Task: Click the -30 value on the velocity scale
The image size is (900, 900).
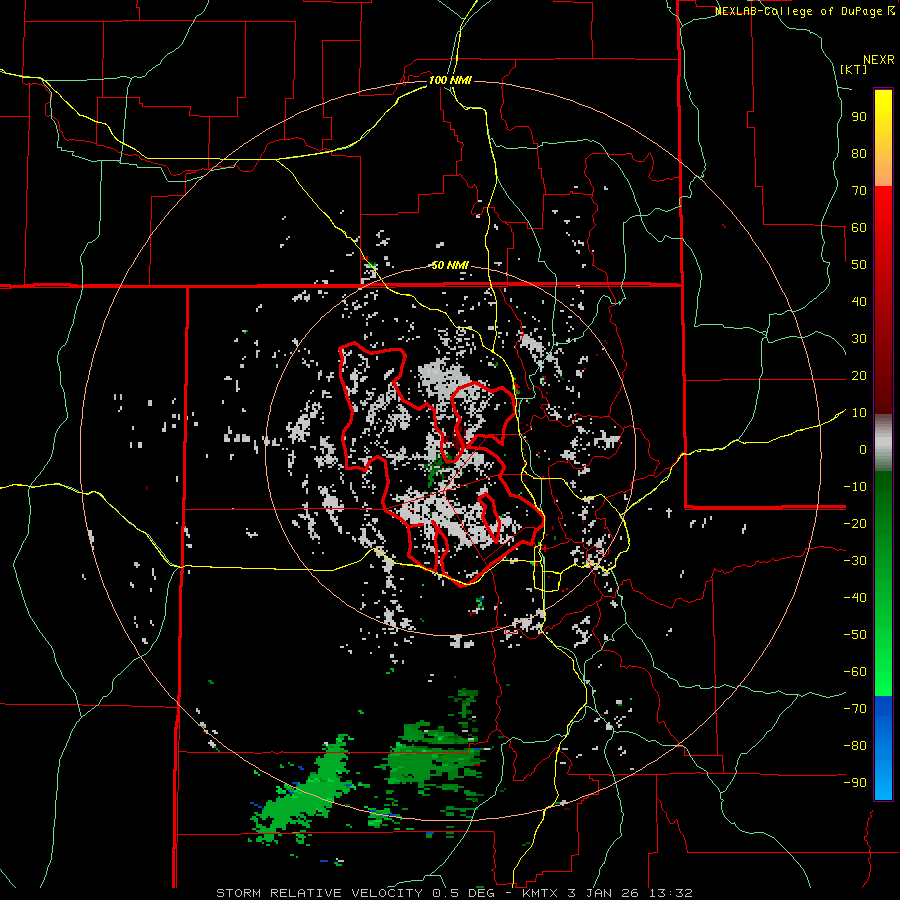Action: [x=855, y=561]
